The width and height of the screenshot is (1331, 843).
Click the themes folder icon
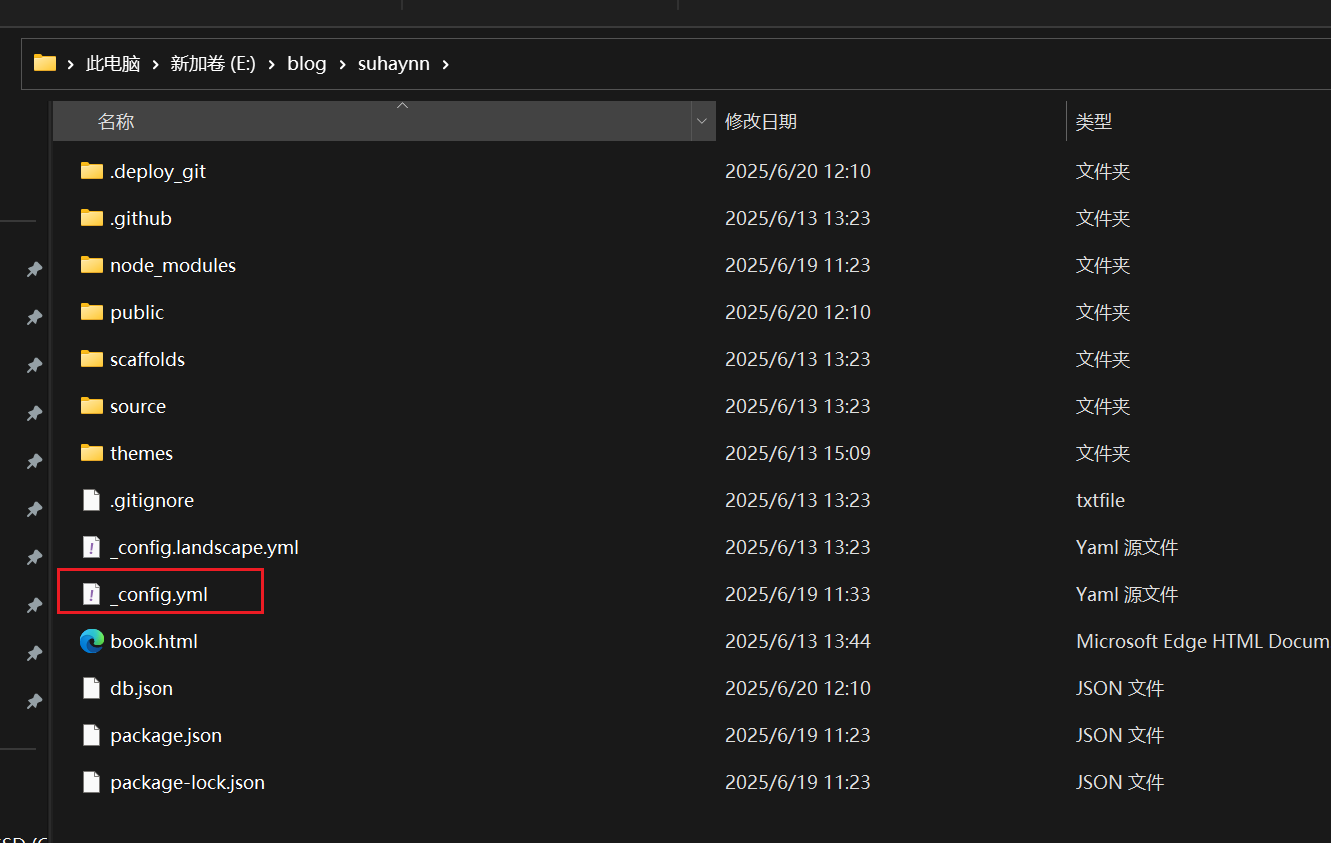click(x=92, y=453)
